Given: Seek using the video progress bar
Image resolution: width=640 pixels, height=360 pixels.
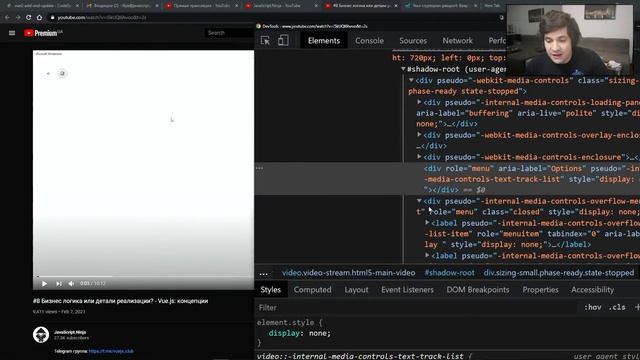Looking at the screenshot, I should [x=143, y=276].
